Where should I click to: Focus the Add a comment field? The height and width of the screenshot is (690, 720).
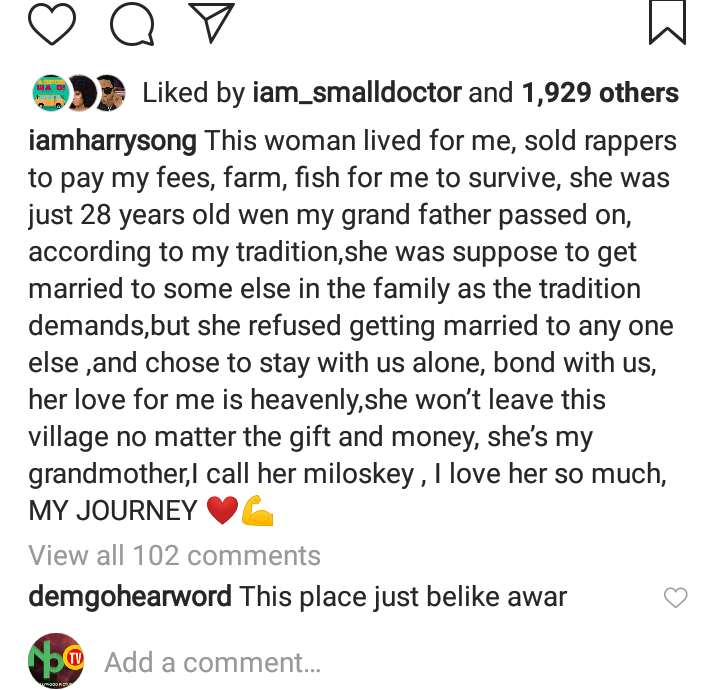coord(212,662)
